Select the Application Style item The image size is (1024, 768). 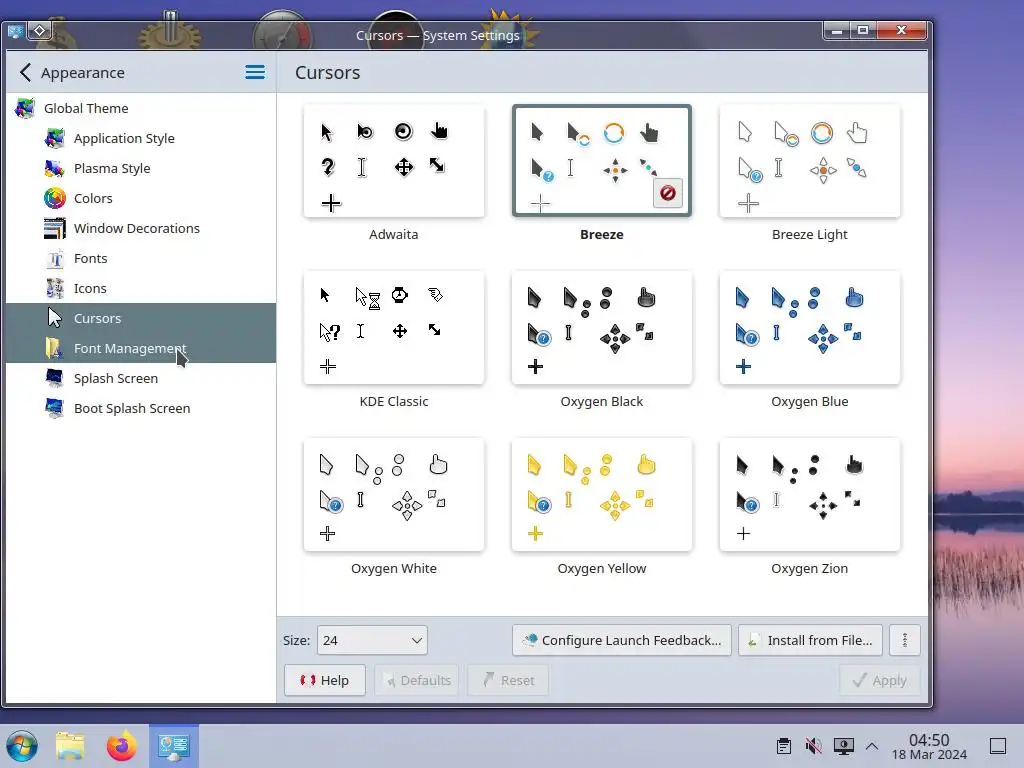coord(141,138)
